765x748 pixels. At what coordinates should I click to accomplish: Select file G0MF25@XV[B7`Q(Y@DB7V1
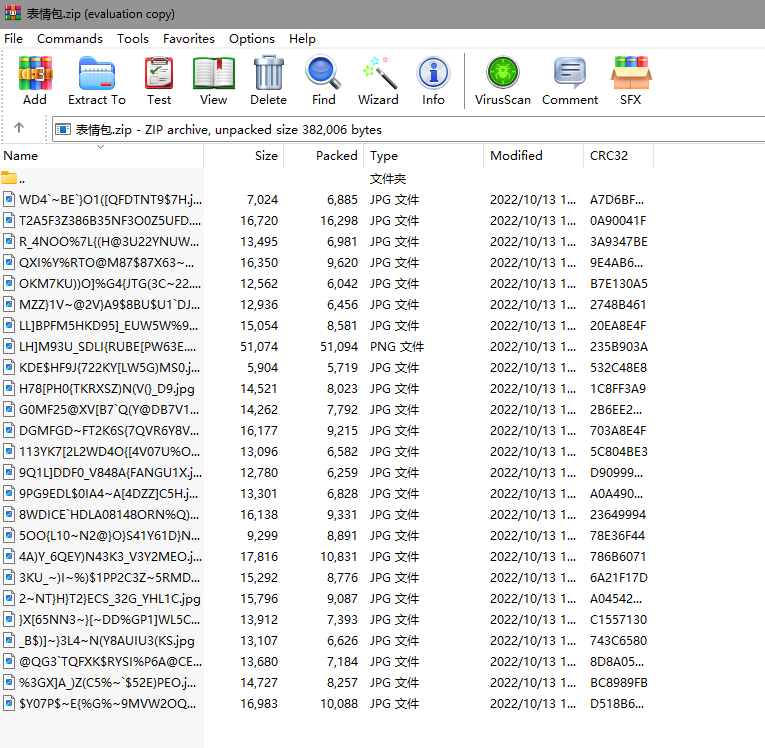coord(109,409)
